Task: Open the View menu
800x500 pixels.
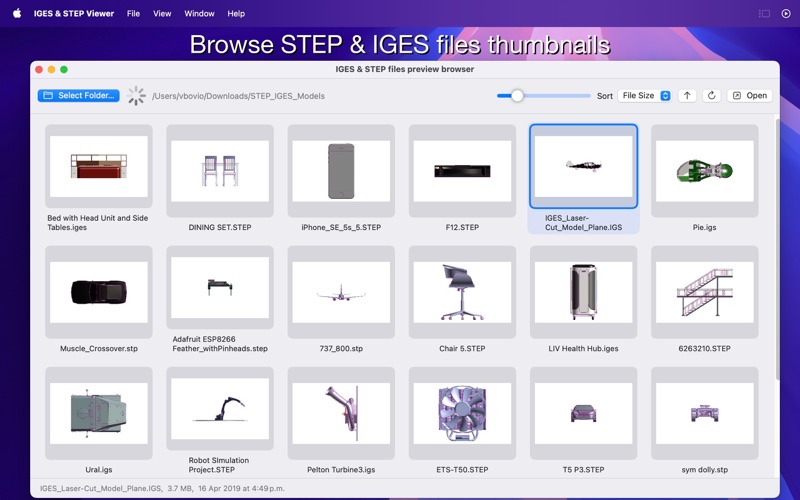Action: point(162,14)
